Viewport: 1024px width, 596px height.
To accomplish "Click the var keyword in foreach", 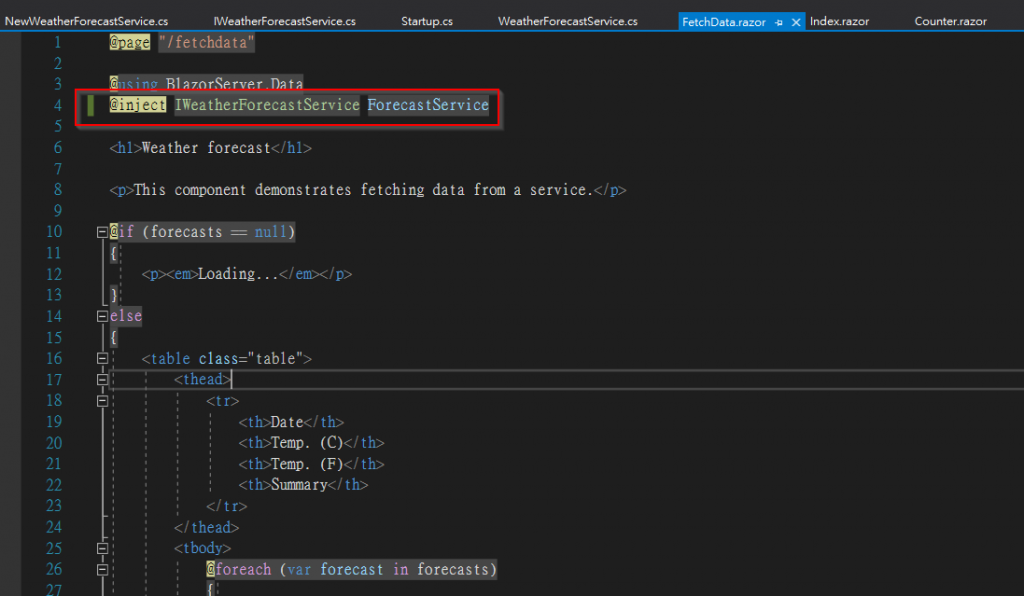I will coord(299,570).
